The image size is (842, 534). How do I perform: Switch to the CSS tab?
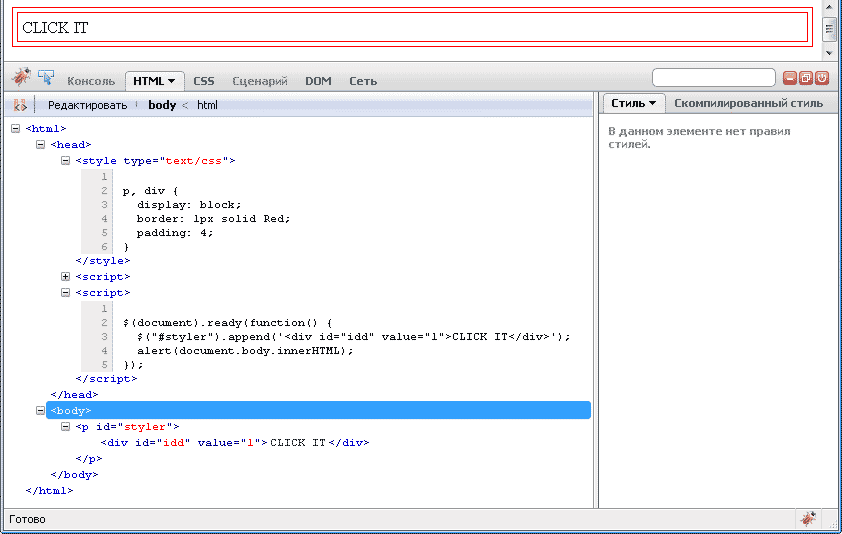204,81
